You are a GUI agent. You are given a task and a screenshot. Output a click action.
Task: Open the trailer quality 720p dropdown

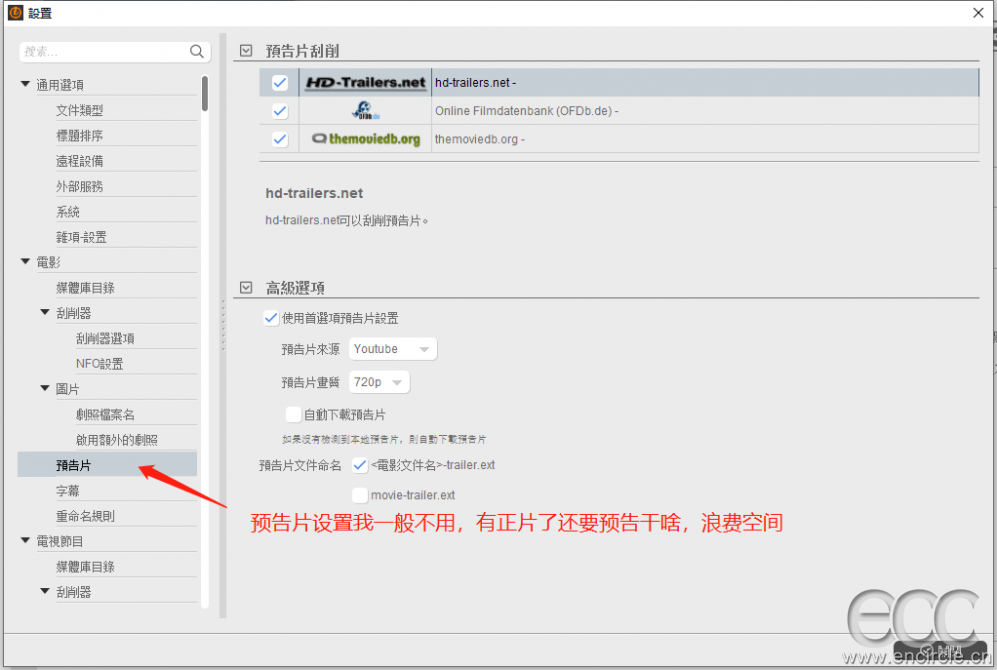coord(381,382)
